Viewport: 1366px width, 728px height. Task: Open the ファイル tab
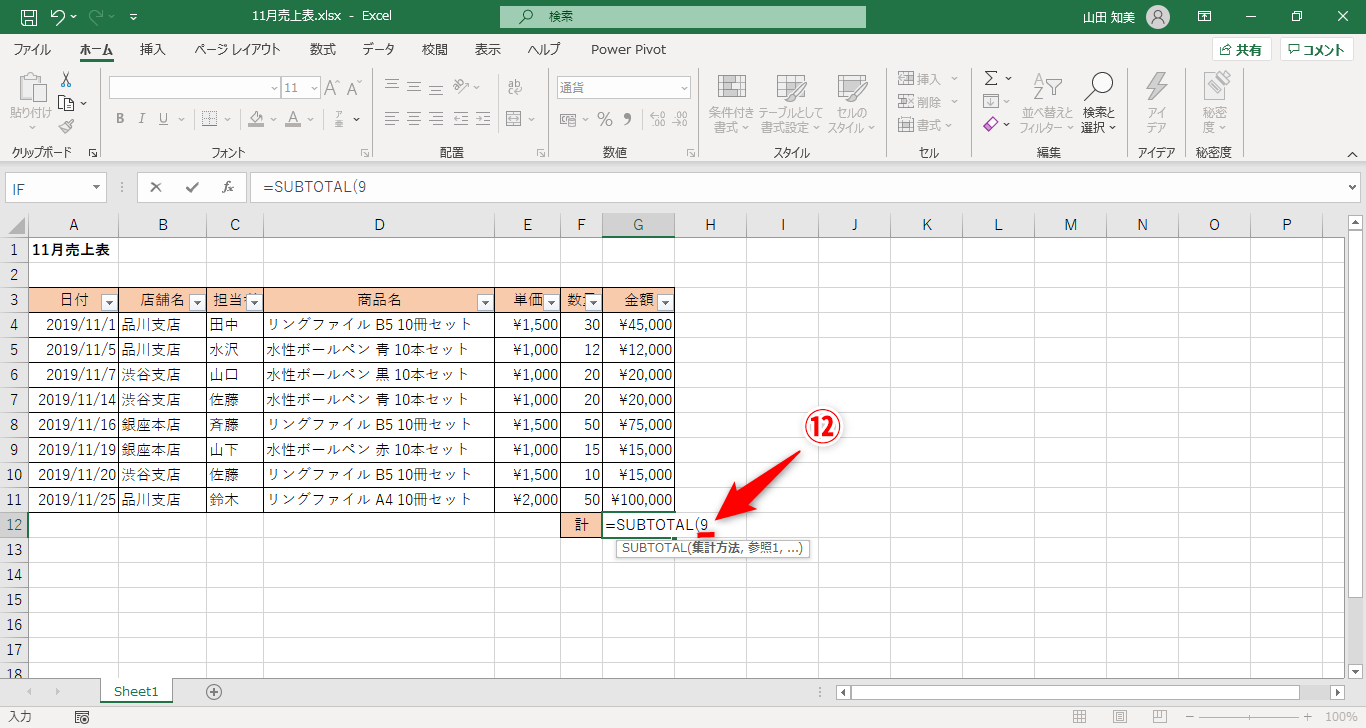pos(32,49)
